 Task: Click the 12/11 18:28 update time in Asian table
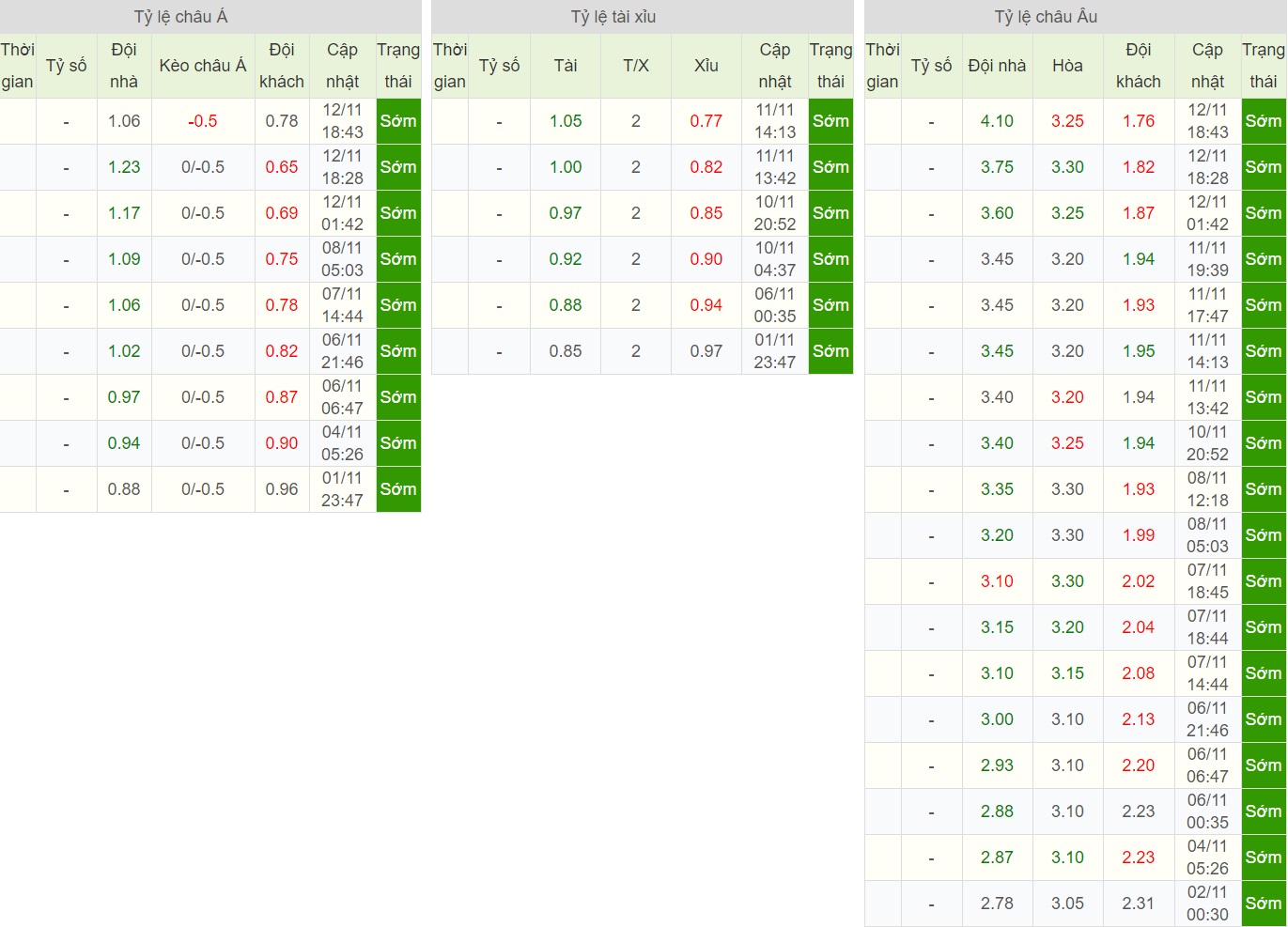click(x=342, y=167)
